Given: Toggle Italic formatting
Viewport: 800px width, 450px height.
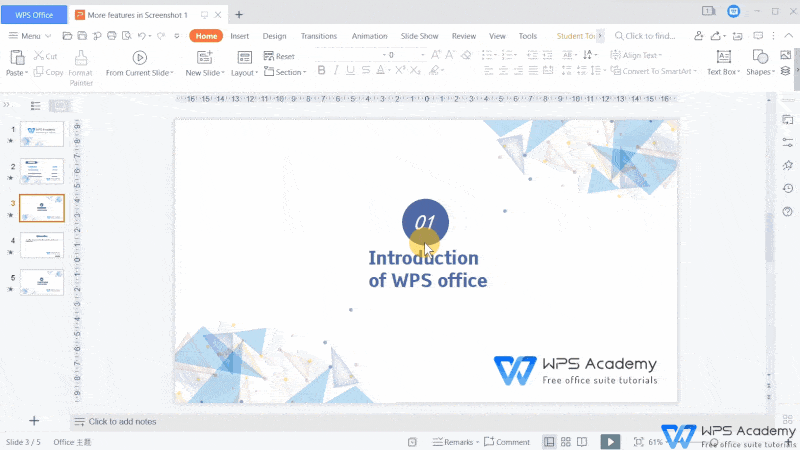Looking at the screenshot, I should coord(336,70).
